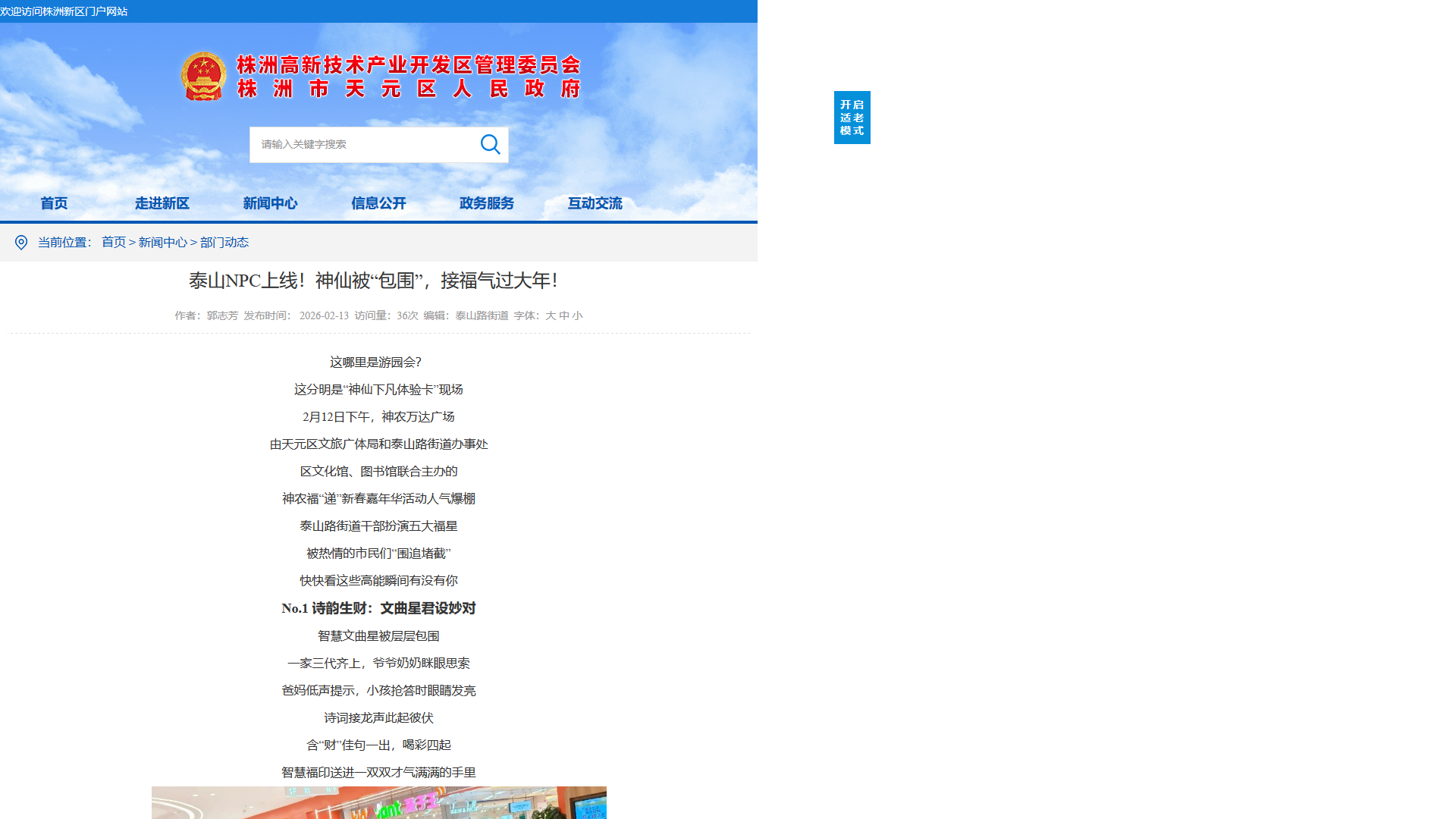Set font size to 中 (medium)
Screen dimensions: 1456x819
564,315
